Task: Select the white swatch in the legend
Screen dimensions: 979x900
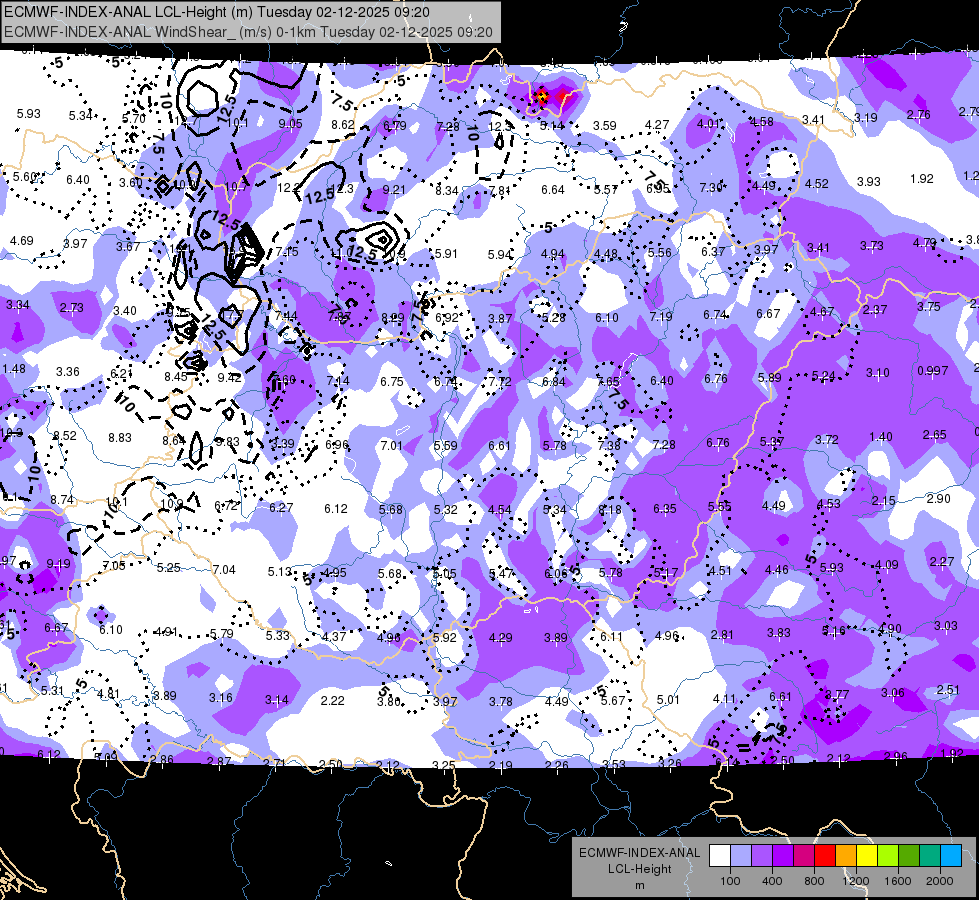Action: [720, 856]
